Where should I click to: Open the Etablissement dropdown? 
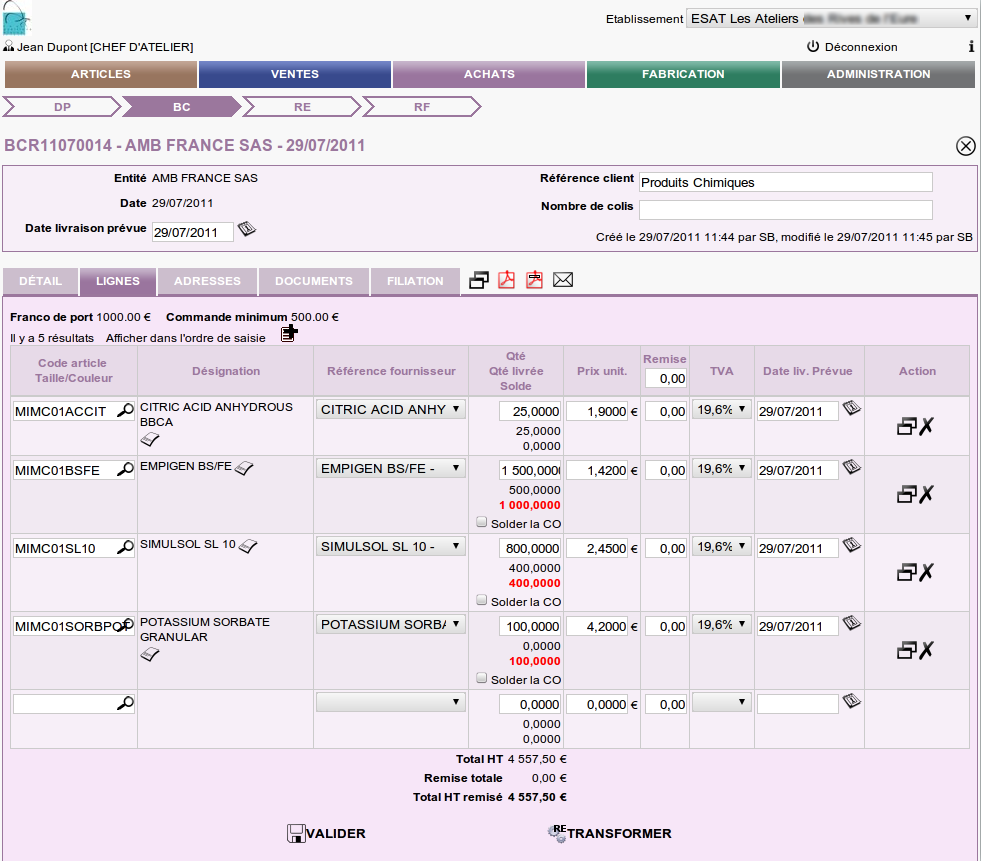click(x=831, y=18)
